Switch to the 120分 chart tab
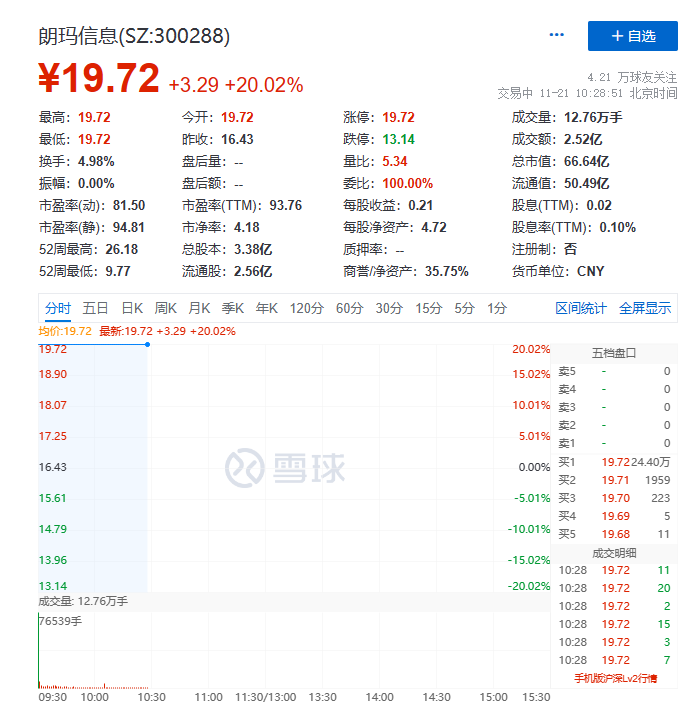Screen dimensions: 693x706 pos(307,308)
